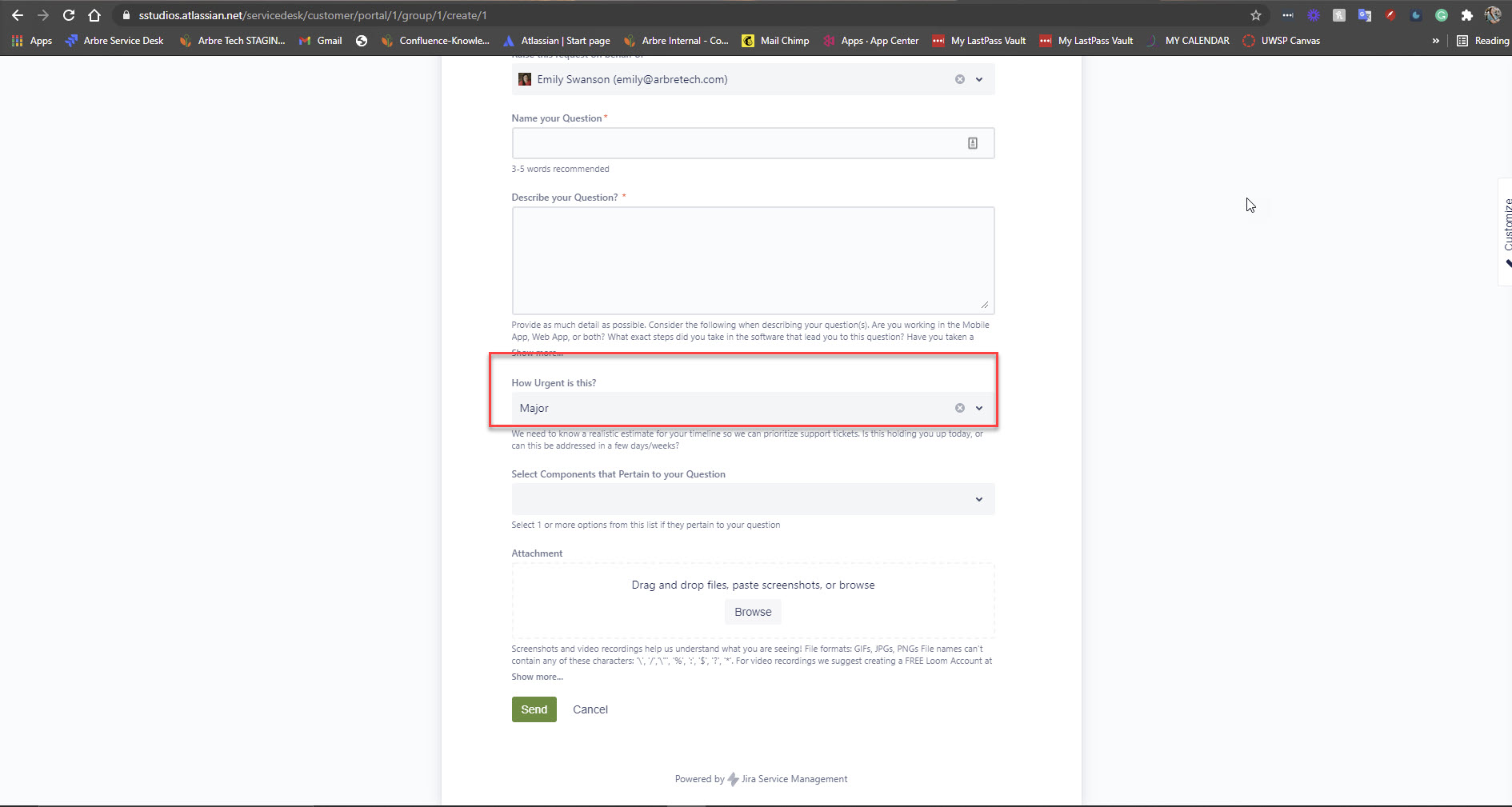
Task: Go back to the previous page
Action: pos(17,15)
